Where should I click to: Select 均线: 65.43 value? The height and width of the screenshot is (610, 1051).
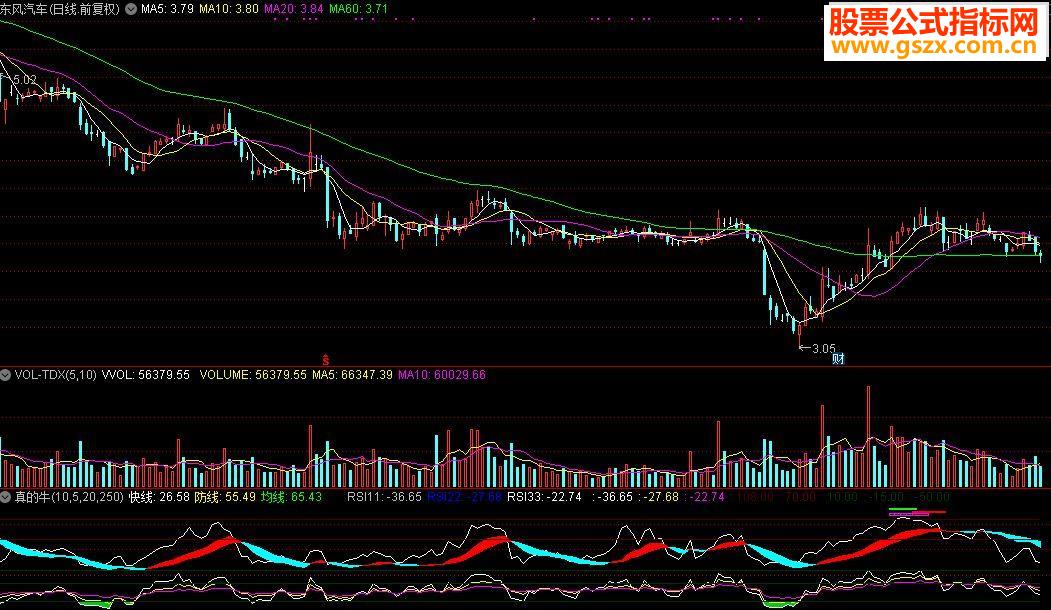coord(291,497)
